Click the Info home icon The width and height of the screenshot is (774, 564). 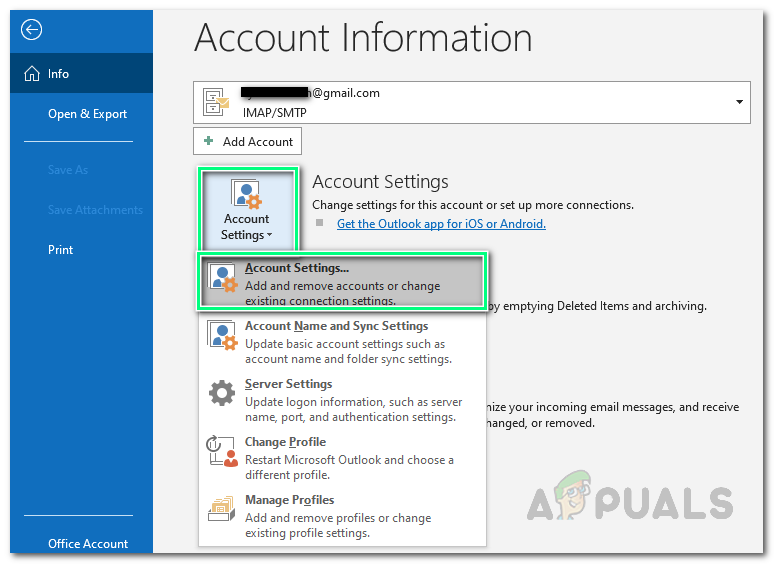pyautogui.click(x=31, y=74)
